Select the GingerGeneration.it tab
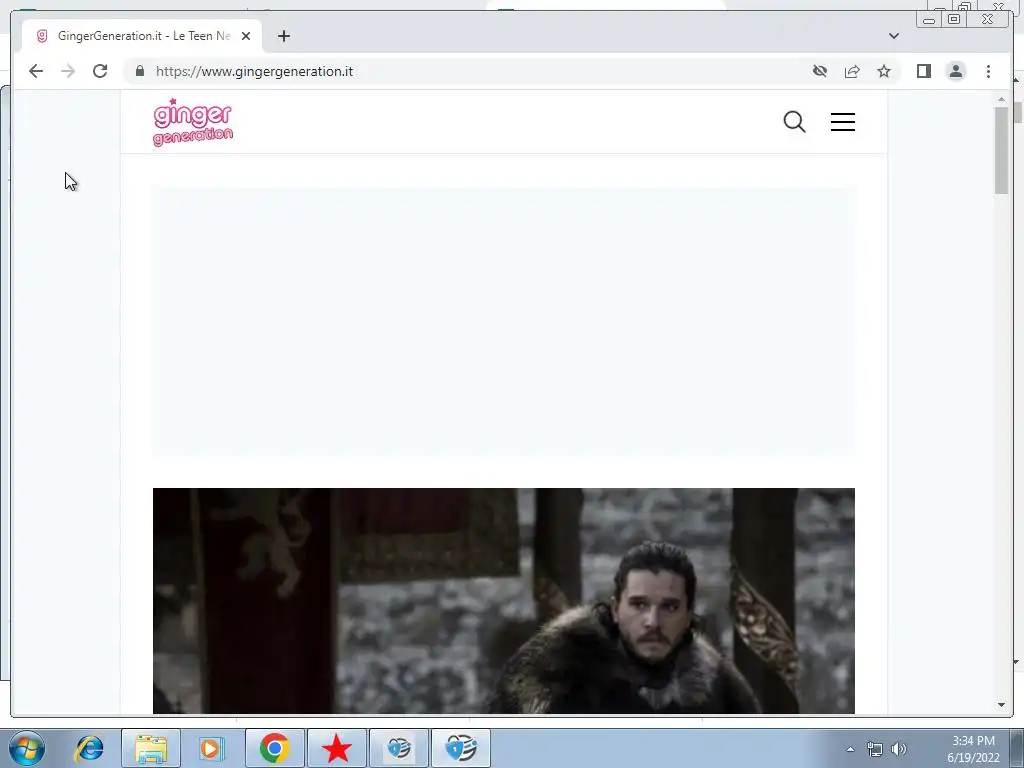1024x768 pixels. point(142,36)
